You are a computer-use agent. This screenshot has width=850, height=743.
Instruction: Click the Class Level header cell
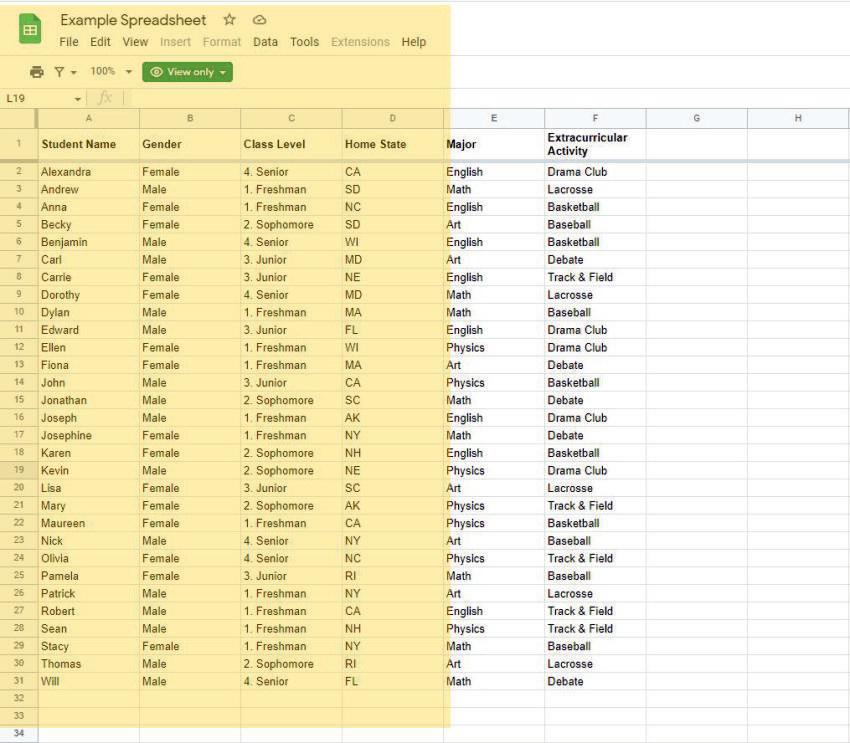coord(291,144)
